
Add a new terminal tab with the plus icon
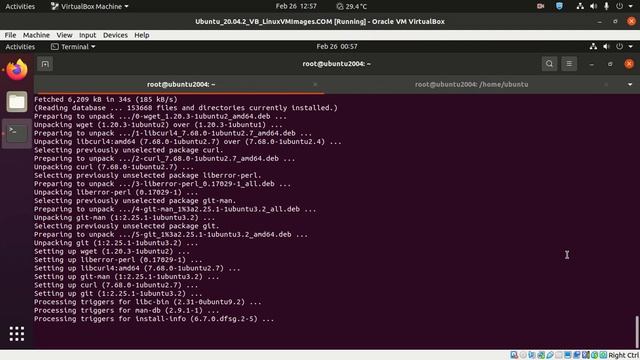tap(45, 64)
